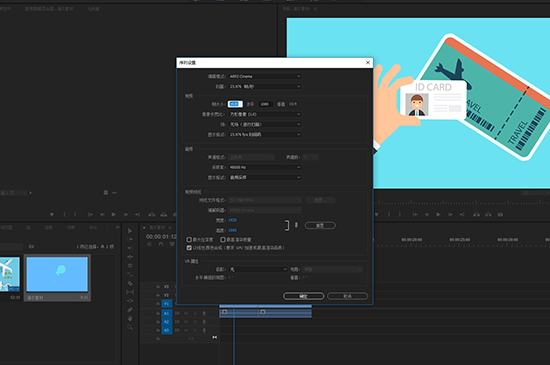550x365 pixels.
Task: Toggle the A1 track target button
Action: 167,313
